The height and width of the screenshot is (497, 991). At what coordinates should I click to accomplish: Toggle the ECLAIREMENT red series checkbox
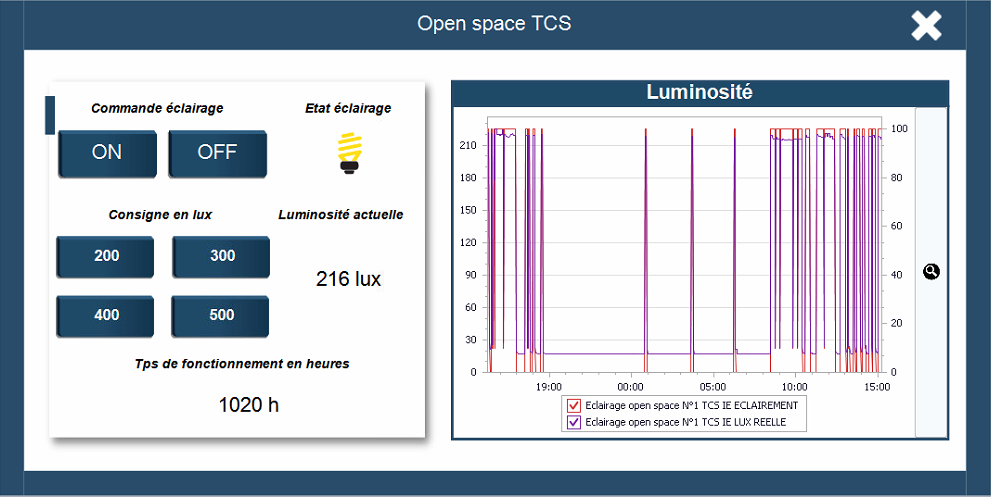pyautogui.click(x=574, y=405)
